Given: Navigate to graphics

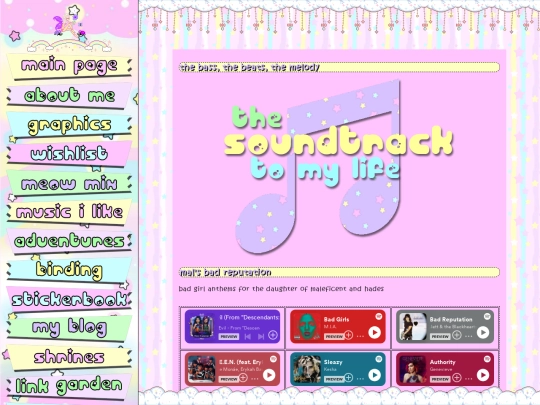Looking at the screenshot, I should pos(69,125).
